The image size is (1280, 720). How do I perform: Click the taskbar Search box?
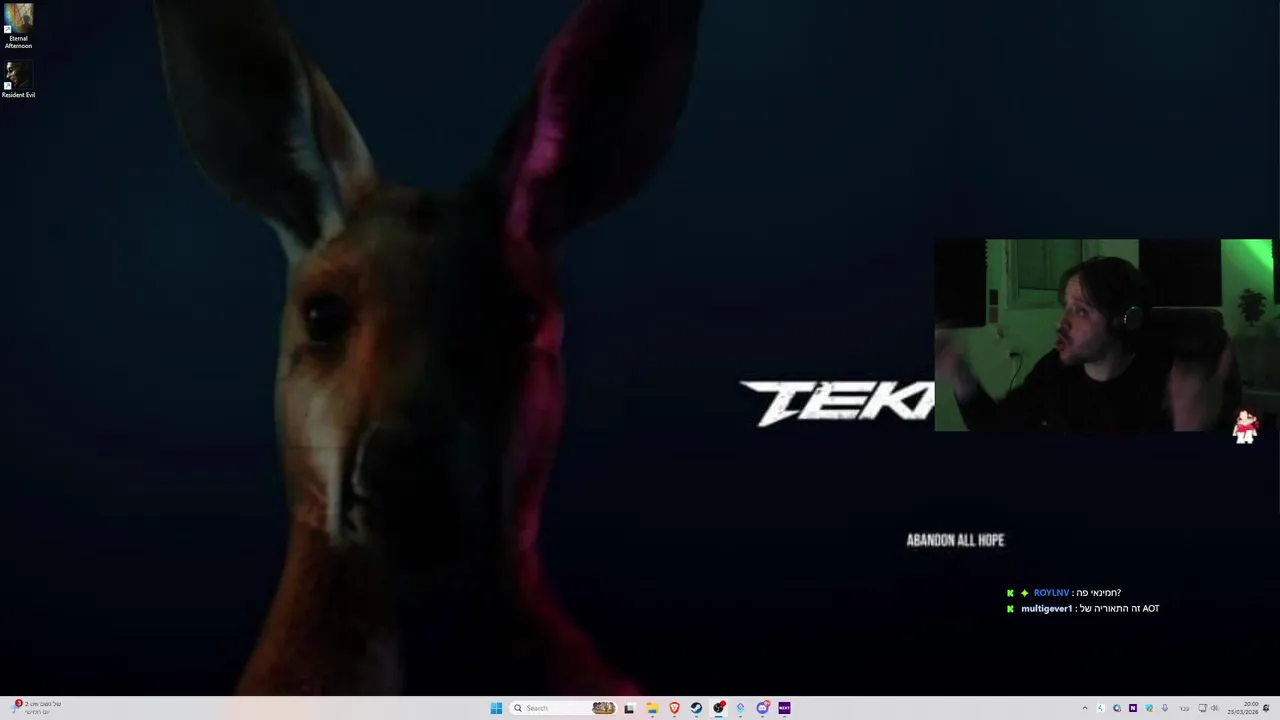click(x=563, y=708)
